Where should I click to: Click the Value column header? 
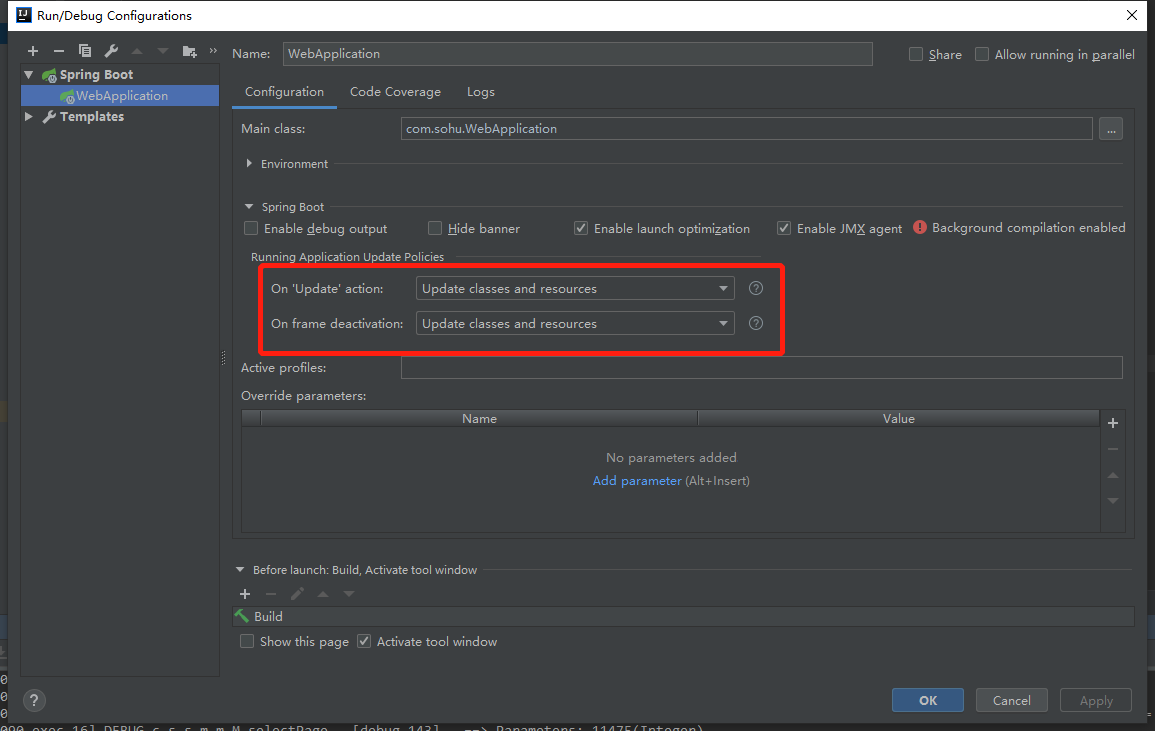899,419
